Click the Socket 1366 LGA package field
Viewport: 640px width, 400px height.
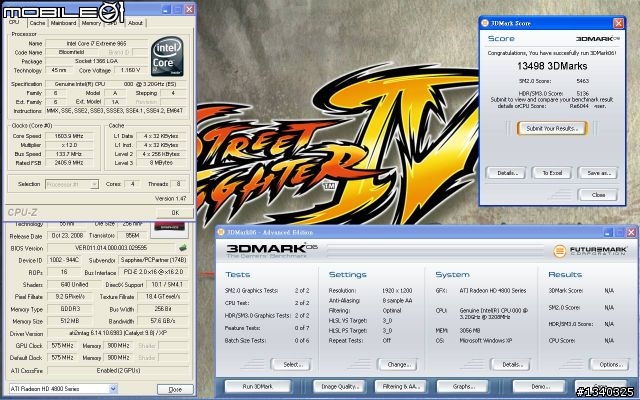pos(96,61)
